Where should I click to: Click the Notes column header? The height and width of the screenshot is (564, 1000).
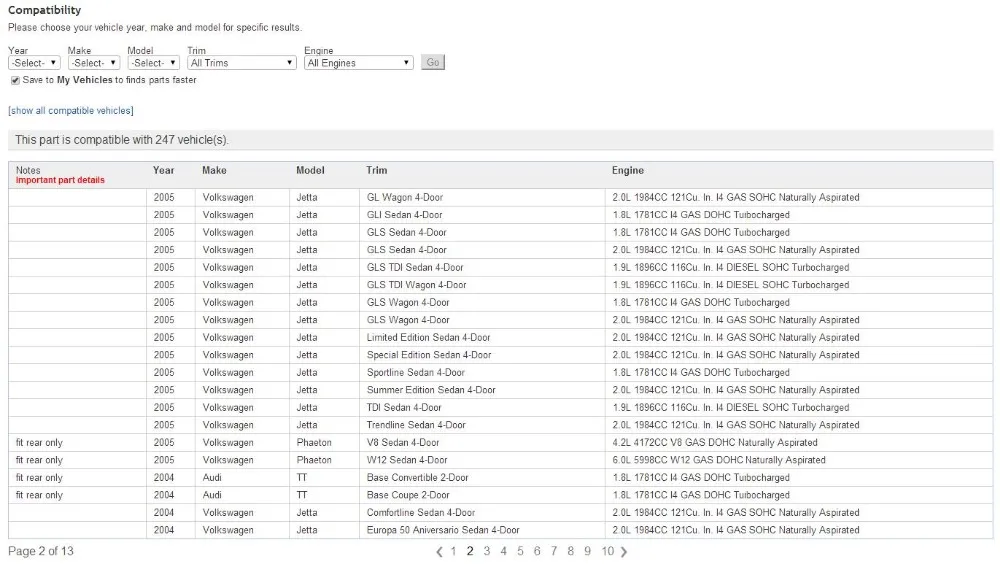coord(28,170)
